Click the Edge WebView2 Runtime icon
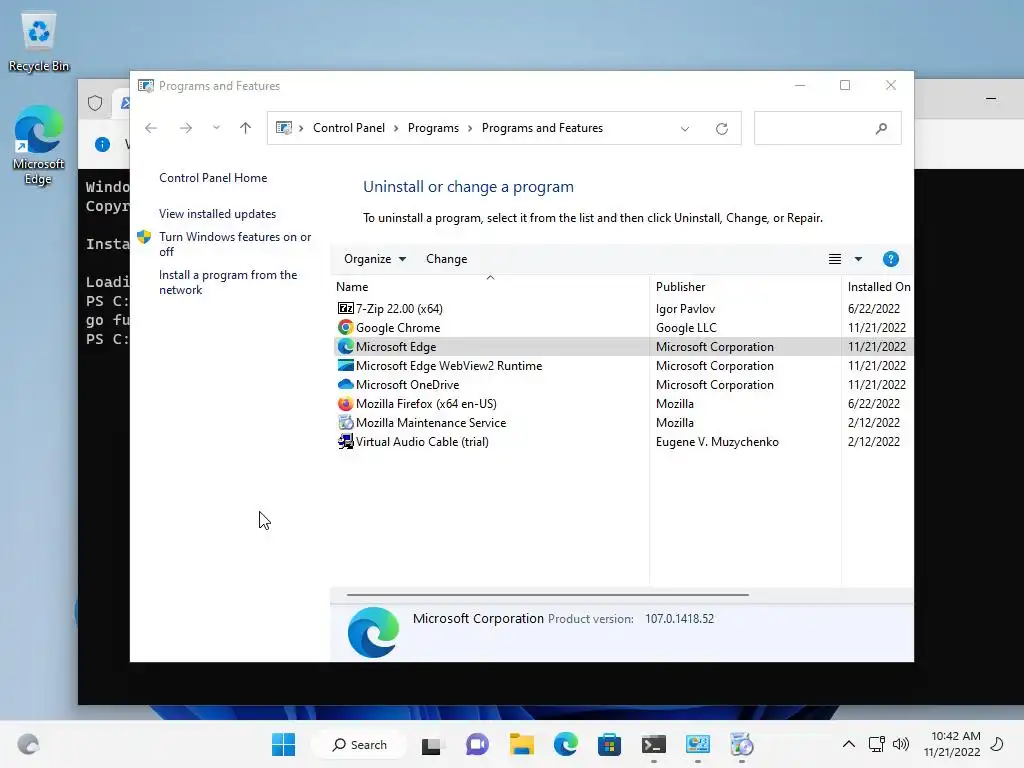This screenshot has height=768, width=1024. (x=345, y=365)
